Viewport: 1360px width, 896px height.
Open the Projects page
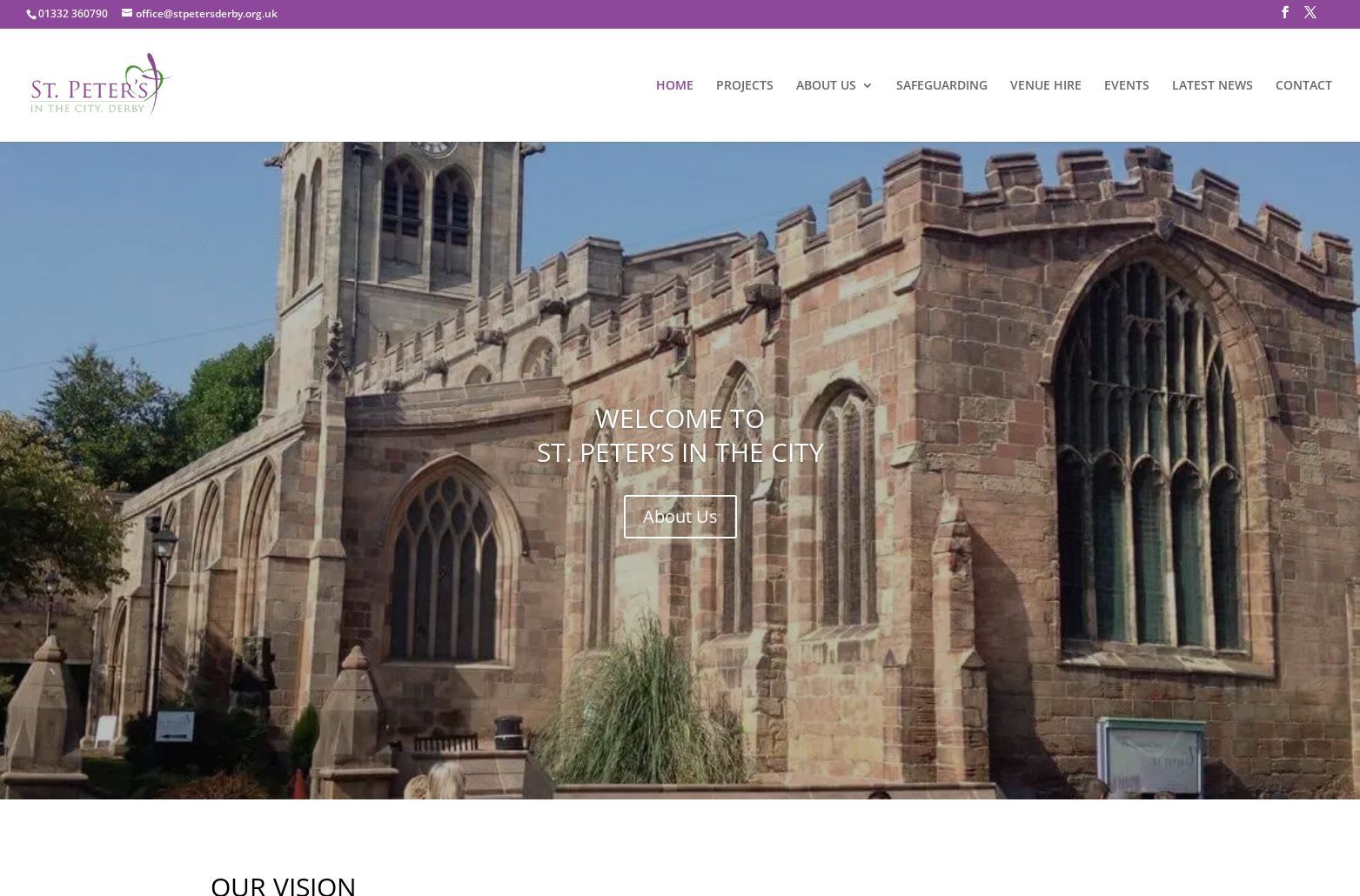[x=744, y=84]
